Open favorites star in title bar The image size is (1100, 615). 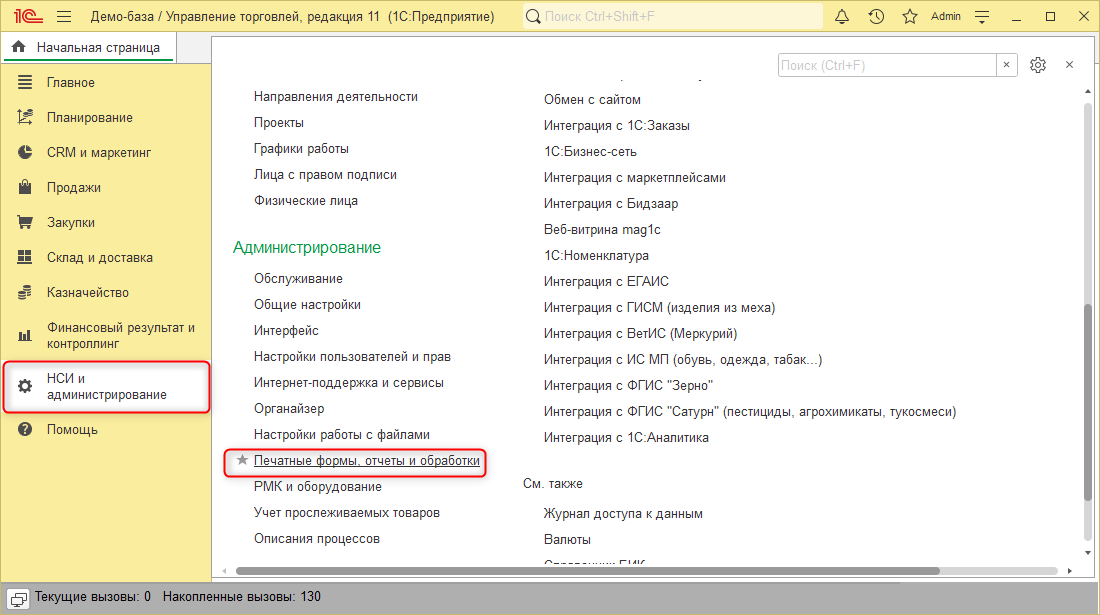point(910,17)
